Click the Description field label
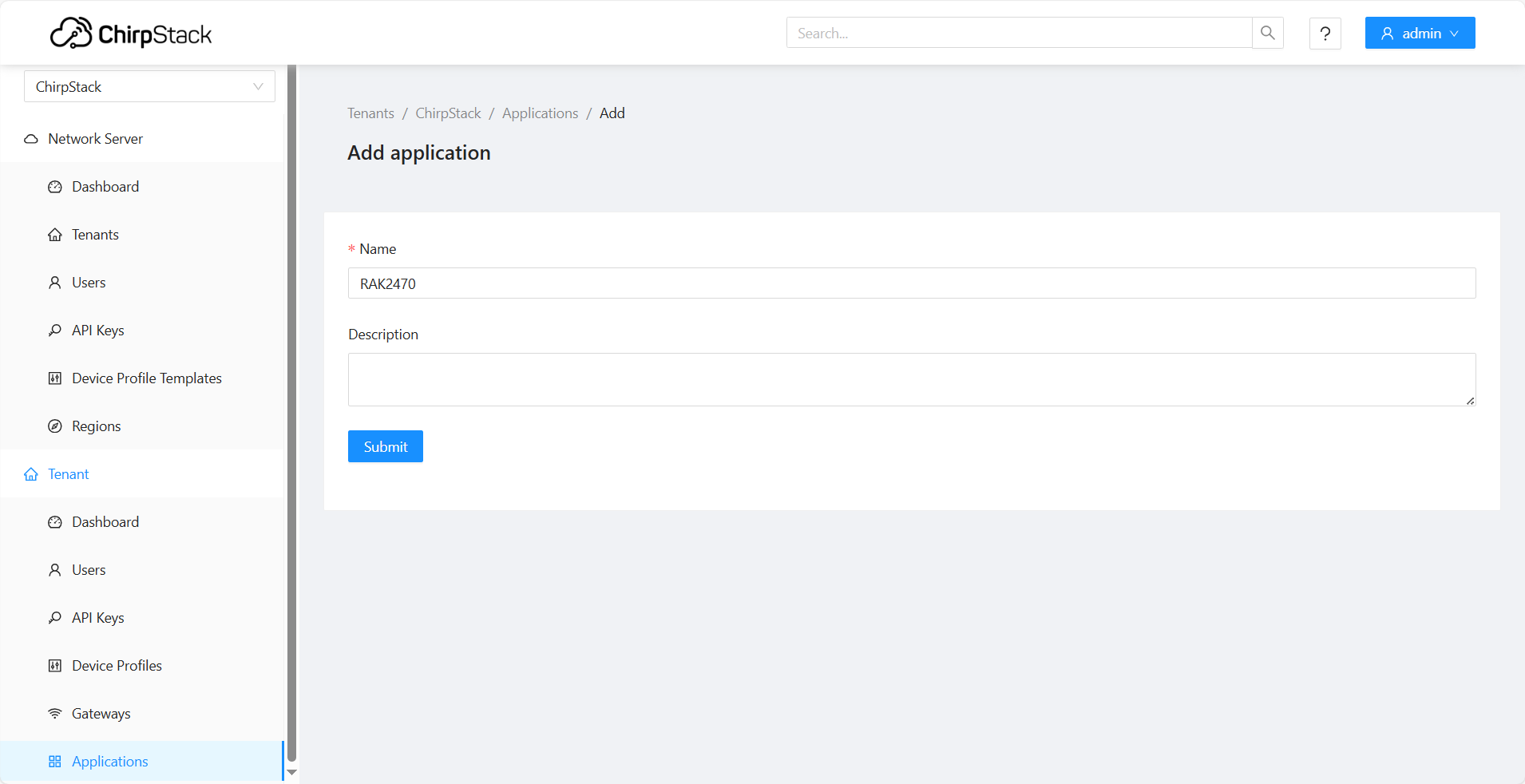The height and width of the screenshot is (784, 1525). tap(383, 335)
